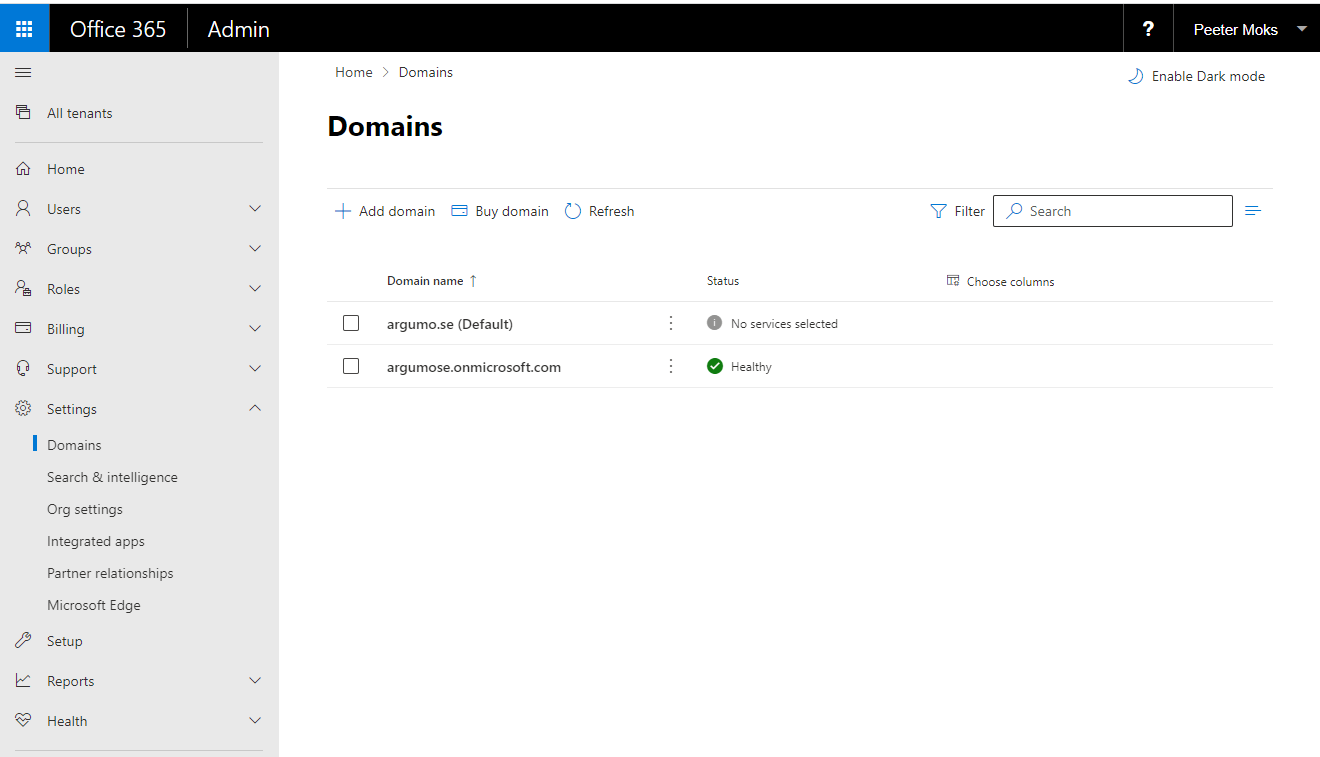Click the Support headset icon
Image resolution: width=1320 pixels, height=757 pixels.
23,368
